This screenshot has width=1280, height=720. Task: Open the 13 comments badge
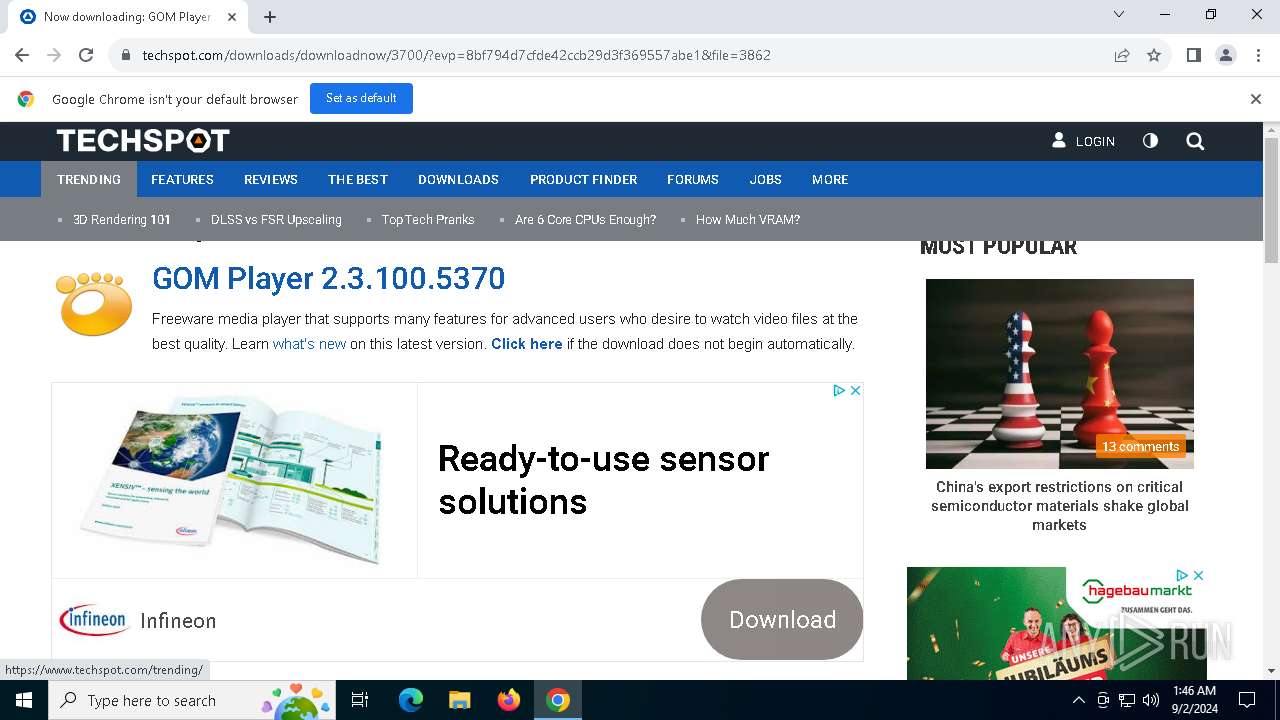pos(1140,447)
